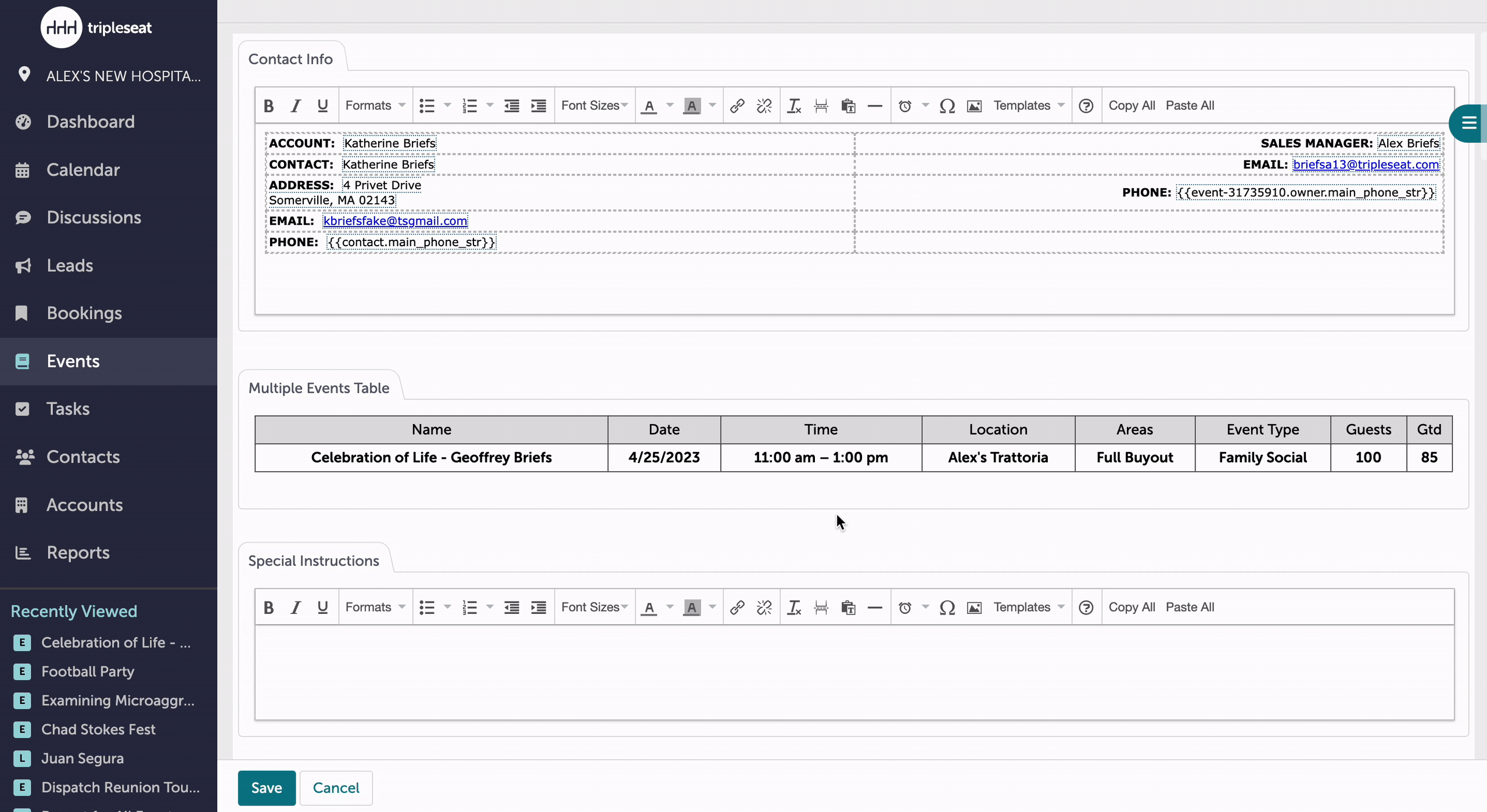Insert horizontal line in Contact Info editor
Viewport: 1487px width, 812px height.
[x=875, y=106]
